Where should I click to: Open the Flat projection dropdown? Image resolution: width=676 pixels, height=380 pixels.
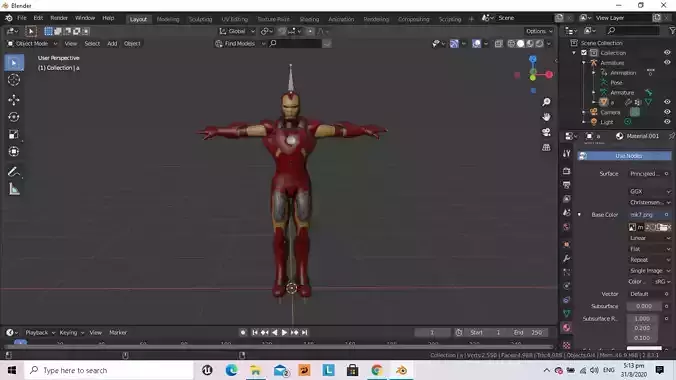pyautogui.click(x=649, y=249)
